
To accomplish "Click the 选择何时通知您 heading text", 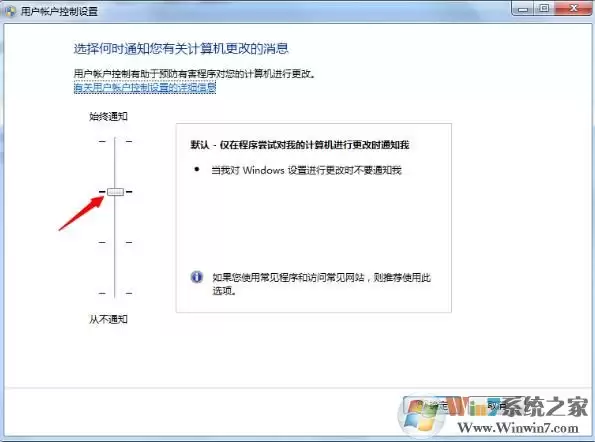I will pyautogui.click(x=181, y=49).
